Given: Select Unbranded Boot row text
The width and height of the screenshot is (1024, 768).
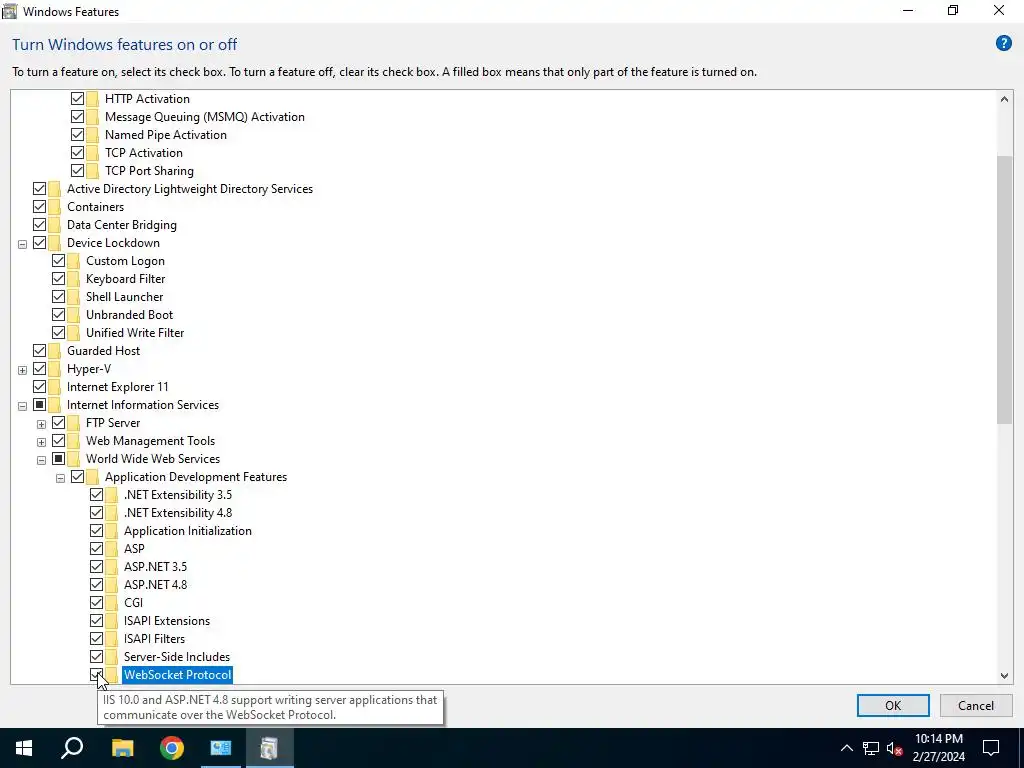Looking at the screenshot, I should [129, 315].
